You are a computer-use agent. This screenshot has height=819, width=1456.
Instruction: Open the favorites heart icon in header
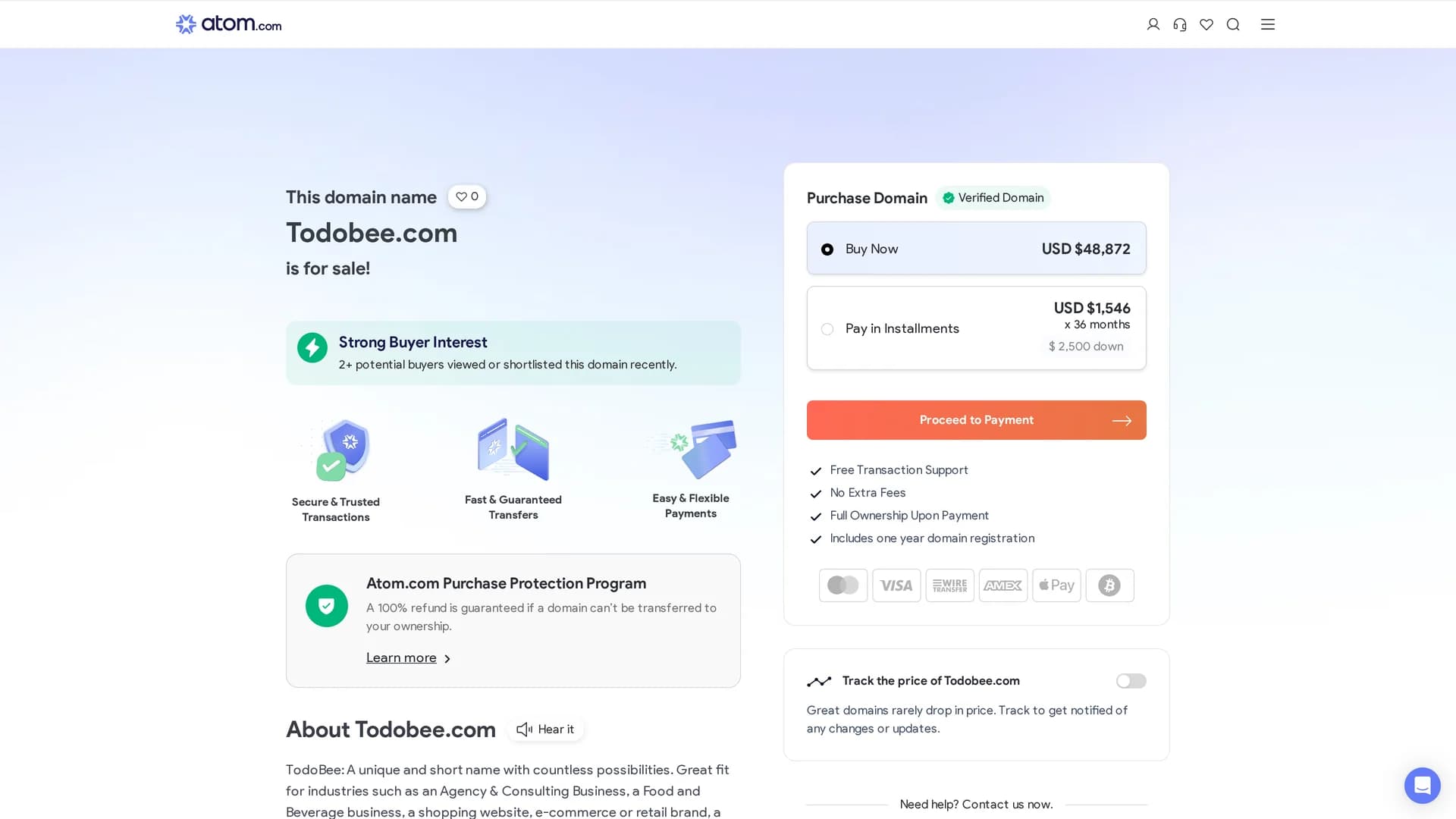pyautogui.click(x=1207, y=24)
